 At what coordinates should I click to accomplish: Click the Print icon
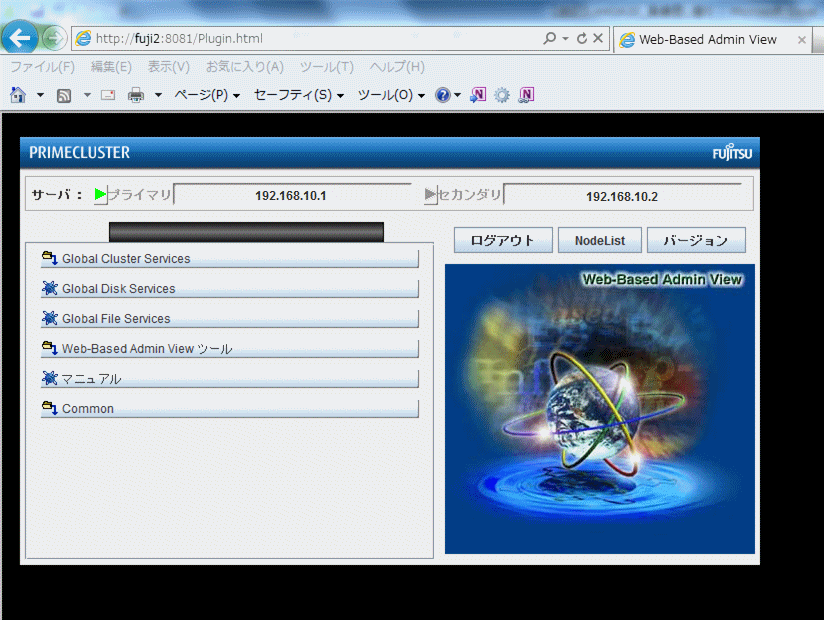136,95
